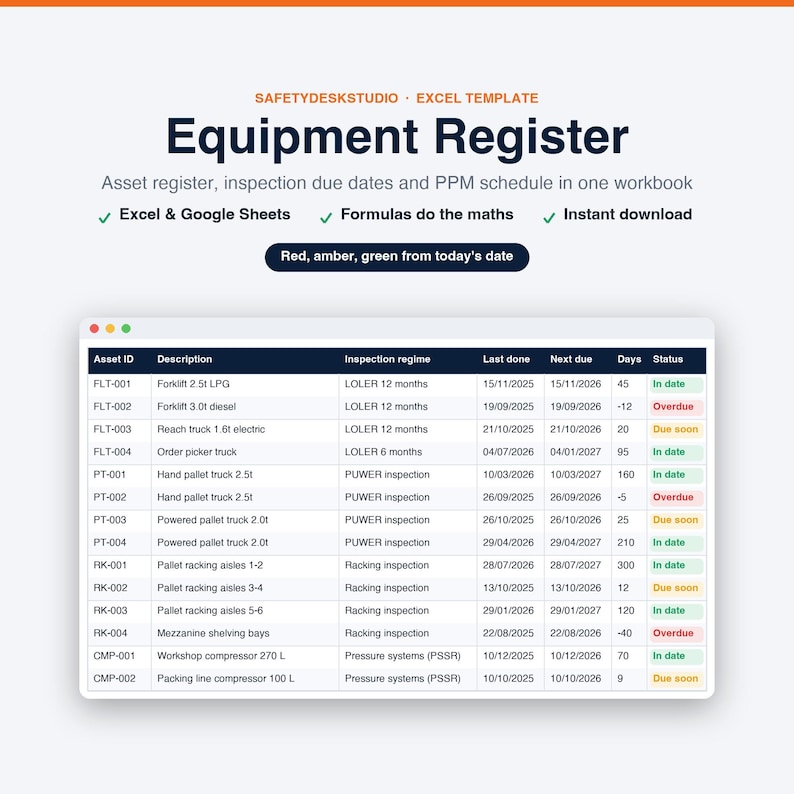Click the 'Red, amber, green from today's date' pill
The width and height of the screenshot is (794, 794).
tap(397, 257)
